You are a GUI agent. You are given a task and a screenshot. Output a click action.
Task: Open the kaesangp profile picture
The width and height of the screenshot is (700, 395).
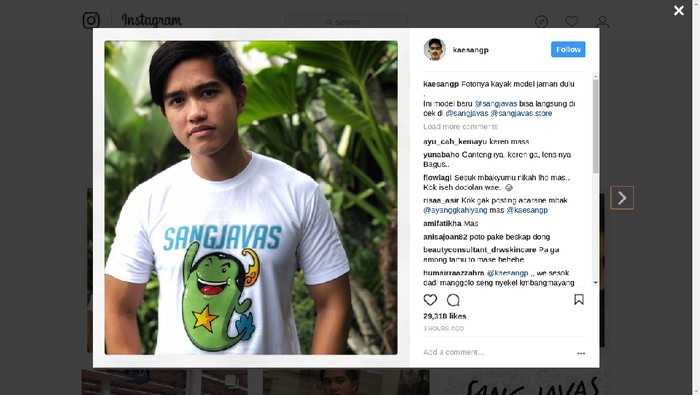[434, 49]
